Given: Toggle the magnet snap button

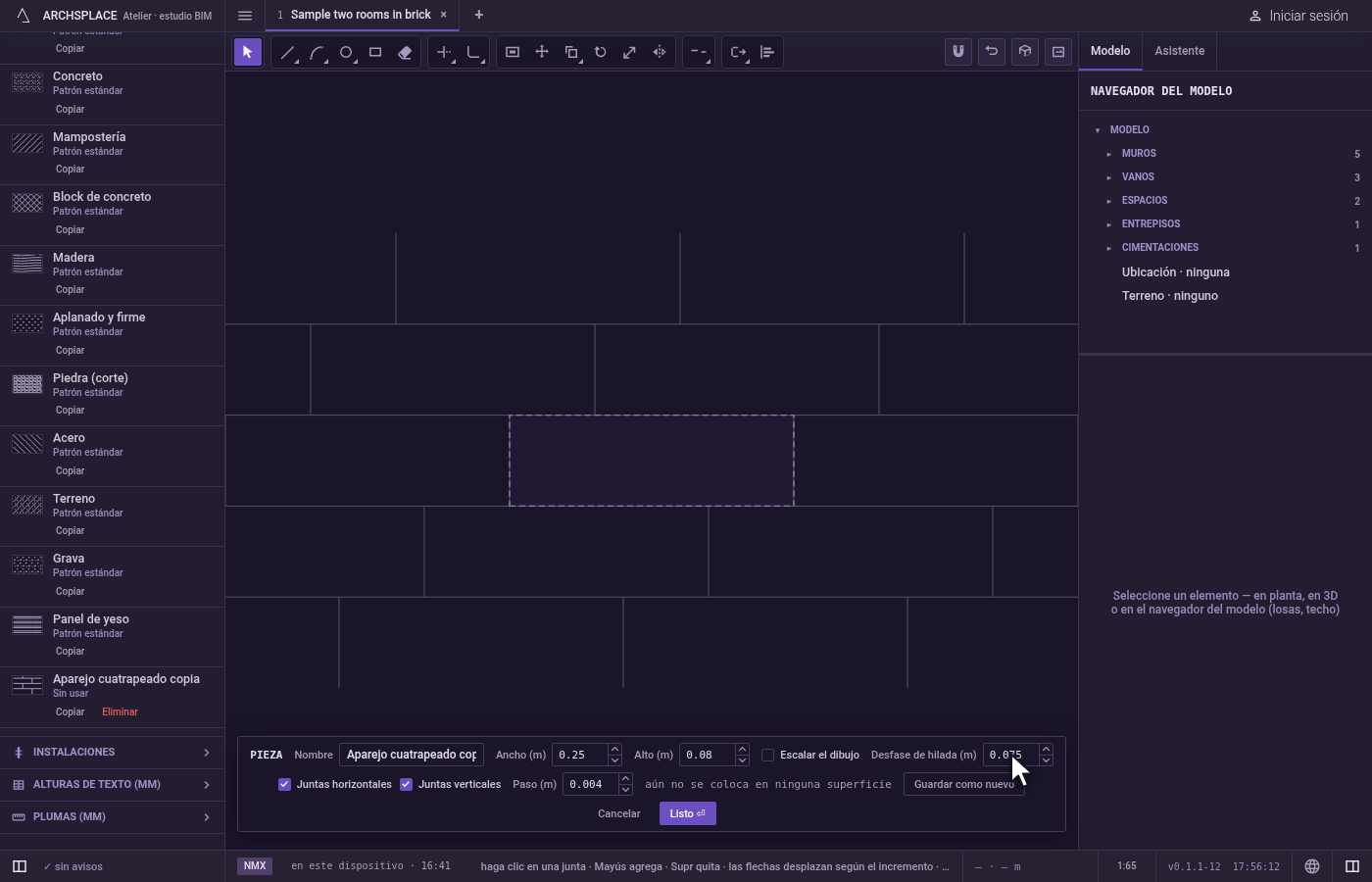Looking at the screenshot, I should tap(958, 52).
